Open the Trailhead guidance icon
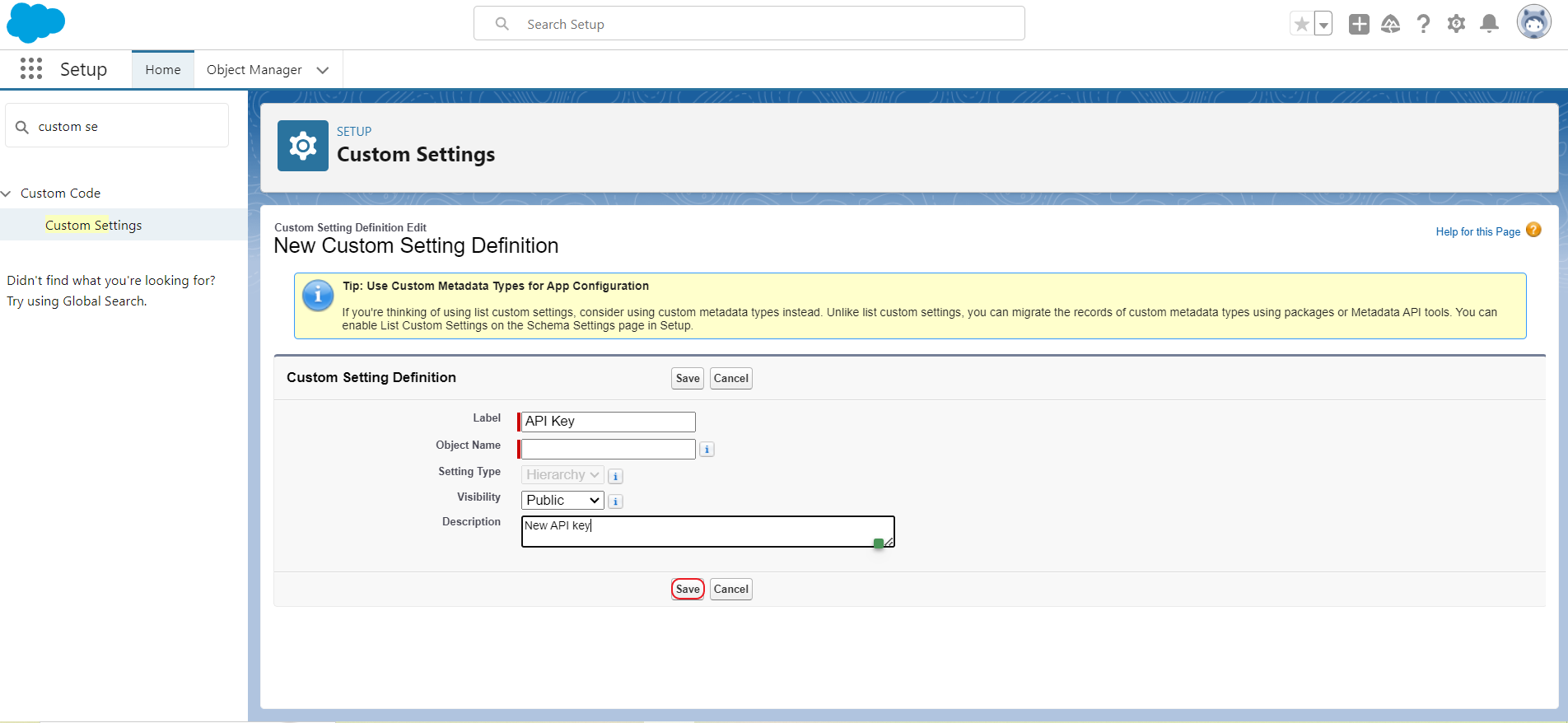Viewport: 1568px width, 723px height. click(x=1391, y=25)
